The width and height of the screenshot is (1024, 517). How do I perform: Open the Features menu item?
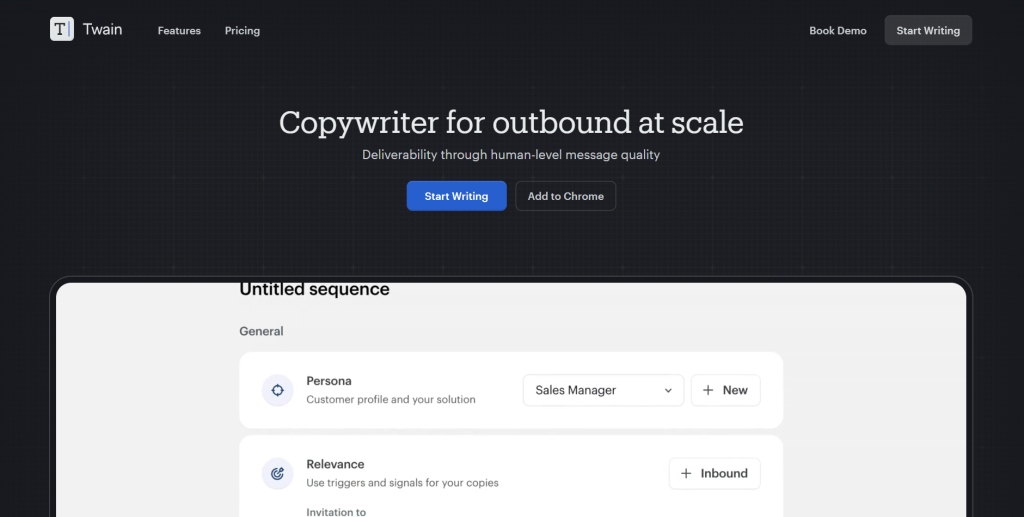179,31
